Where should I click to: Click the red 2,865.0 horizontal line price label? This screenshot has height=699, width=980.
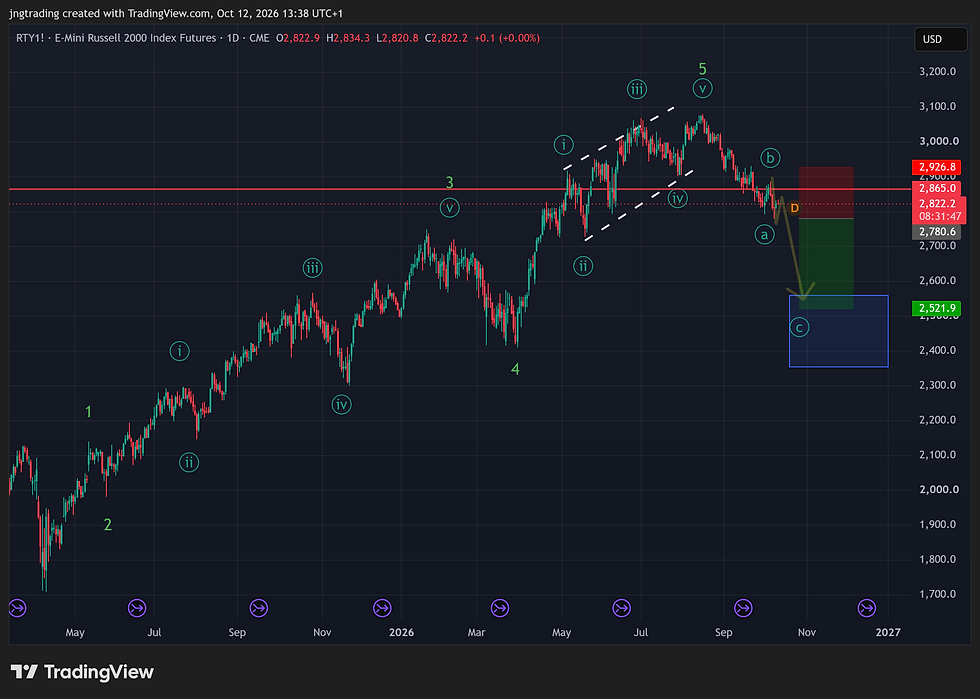pos(936,188)
